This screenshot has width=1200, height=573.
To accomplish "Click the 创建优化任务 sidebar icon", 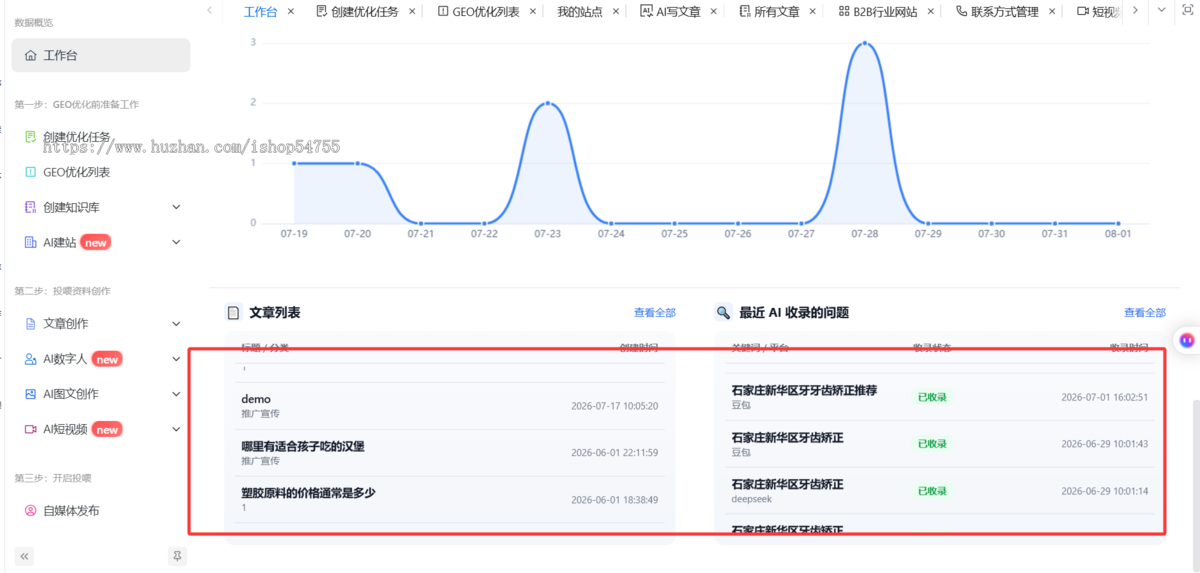I will pyautogui.click(x=30, y=137).
